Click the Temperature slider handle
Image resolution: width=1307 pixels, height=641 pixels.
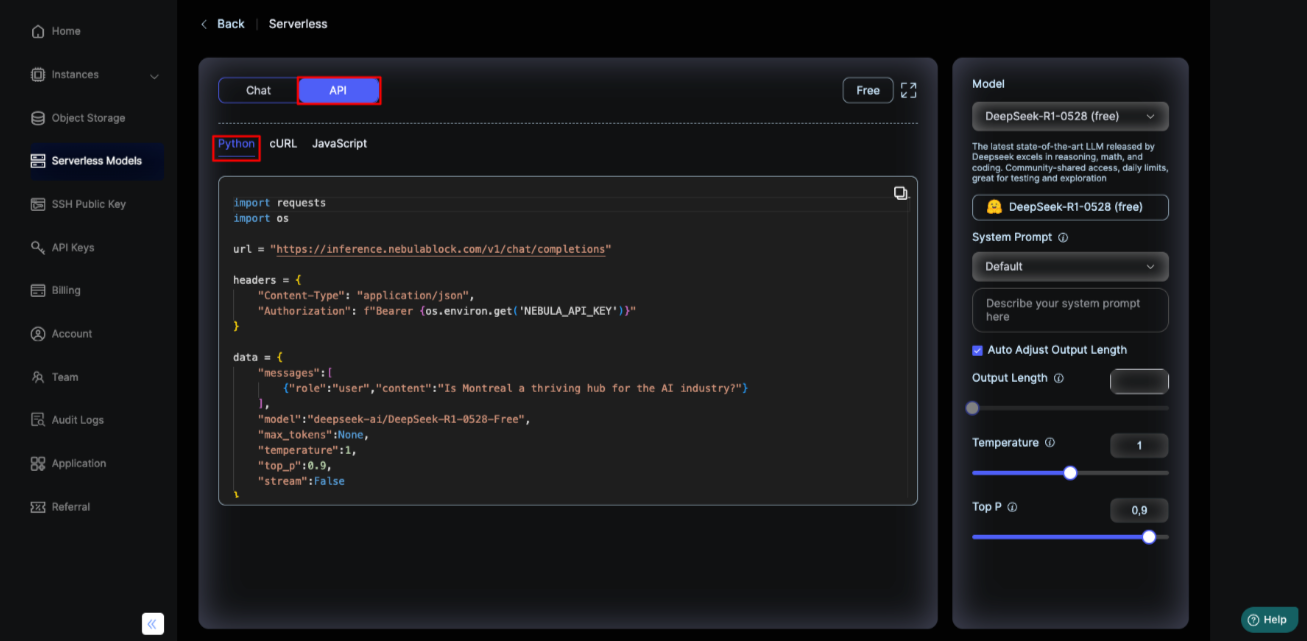1070,473
